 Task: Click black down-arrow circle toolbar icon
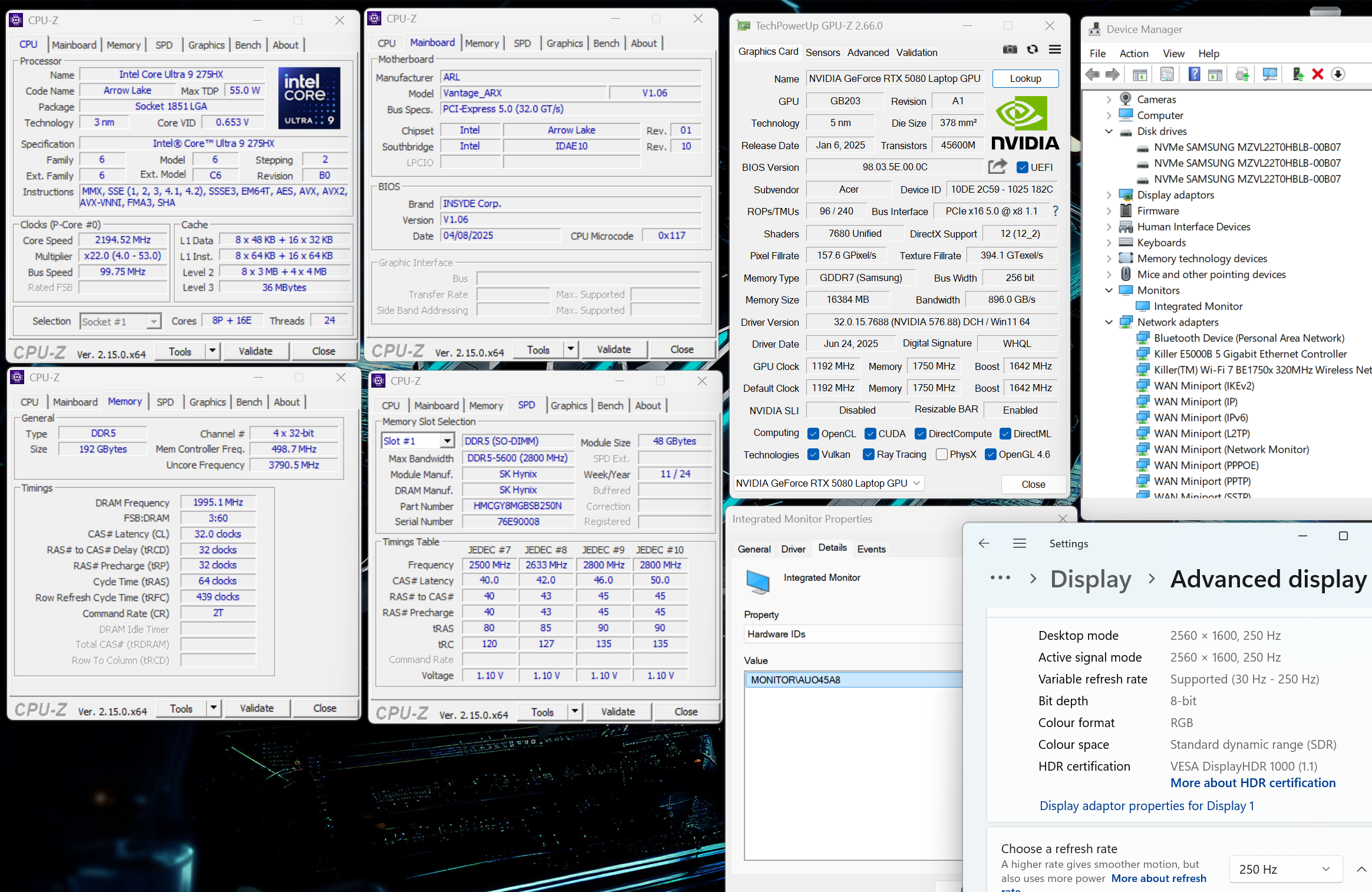pos(1338,74)
